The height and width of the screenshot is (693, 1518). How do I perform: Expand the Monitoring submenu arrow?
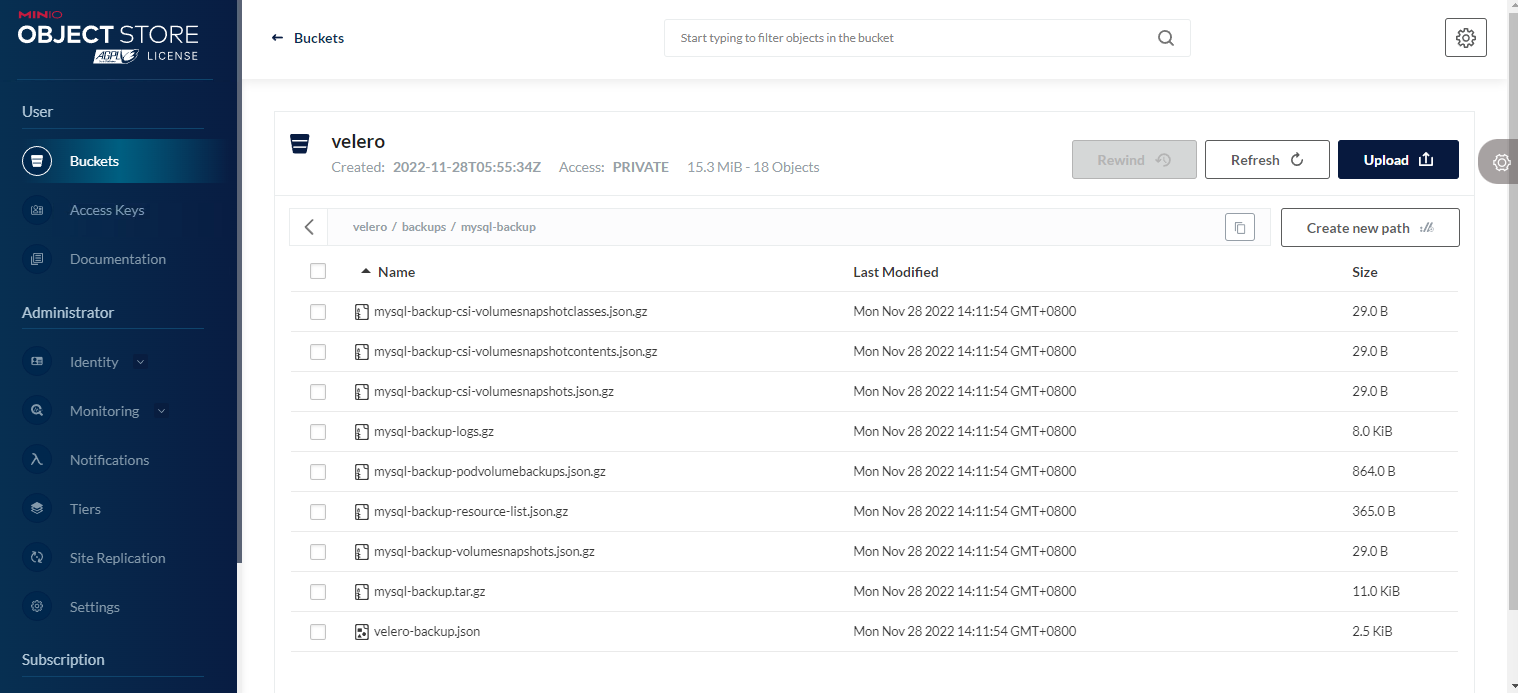161,411
